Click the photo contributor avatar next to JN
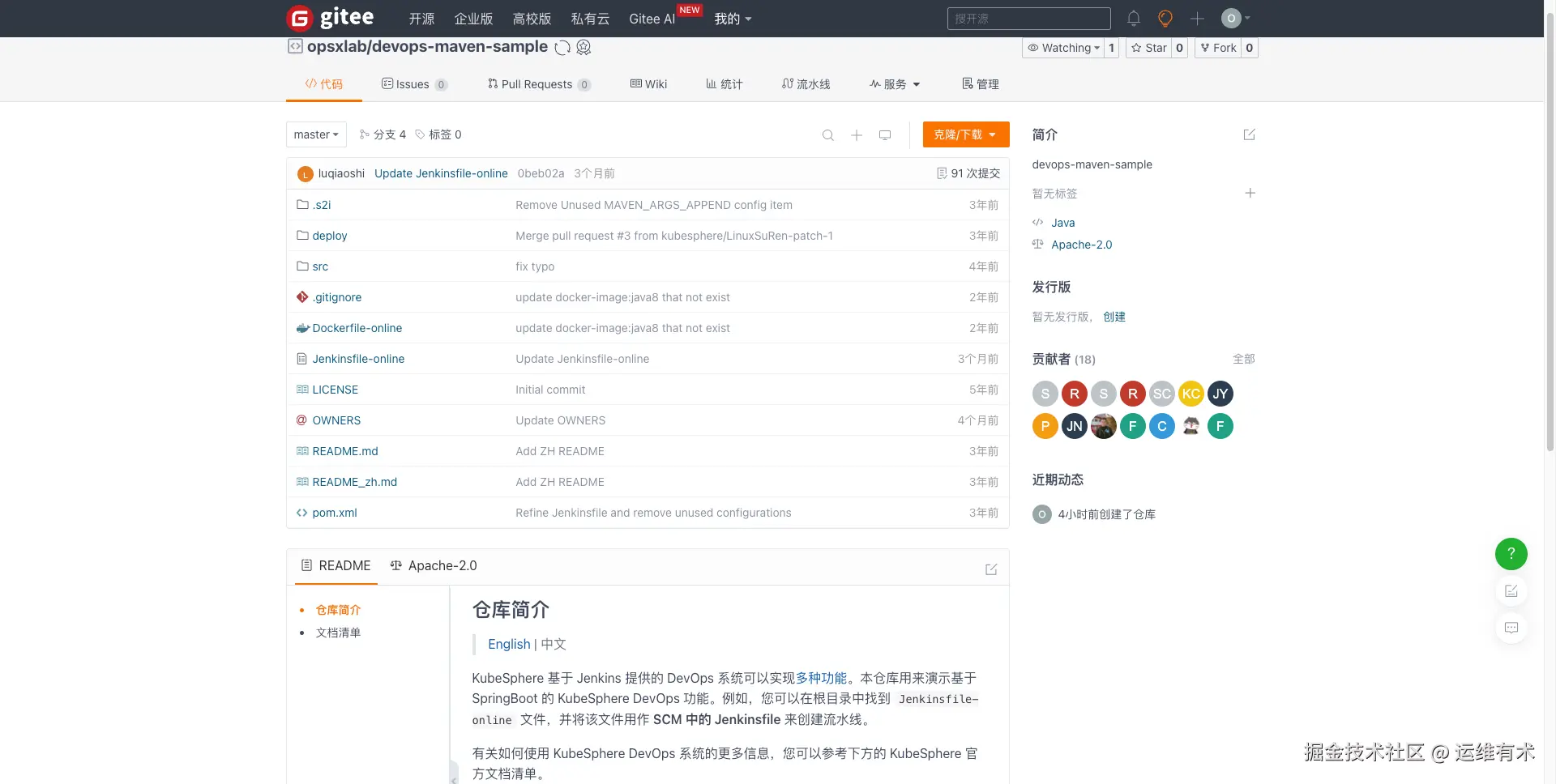Viewport: 1556px width, 784px height. coord(1104,426)
